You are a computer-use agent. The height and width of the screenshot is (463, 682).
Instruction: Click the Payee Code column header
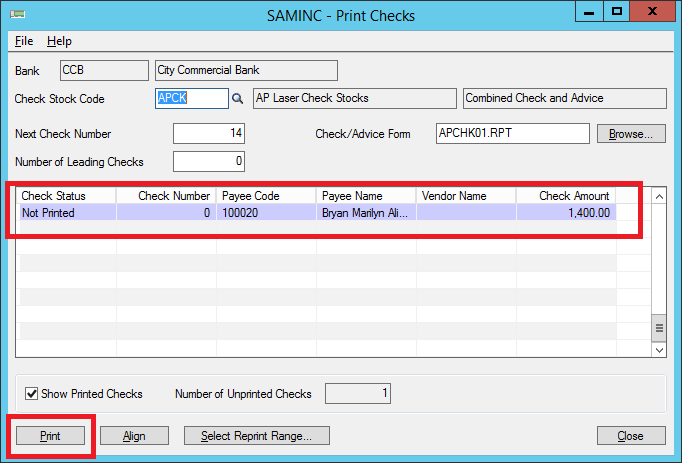(266, 196)
